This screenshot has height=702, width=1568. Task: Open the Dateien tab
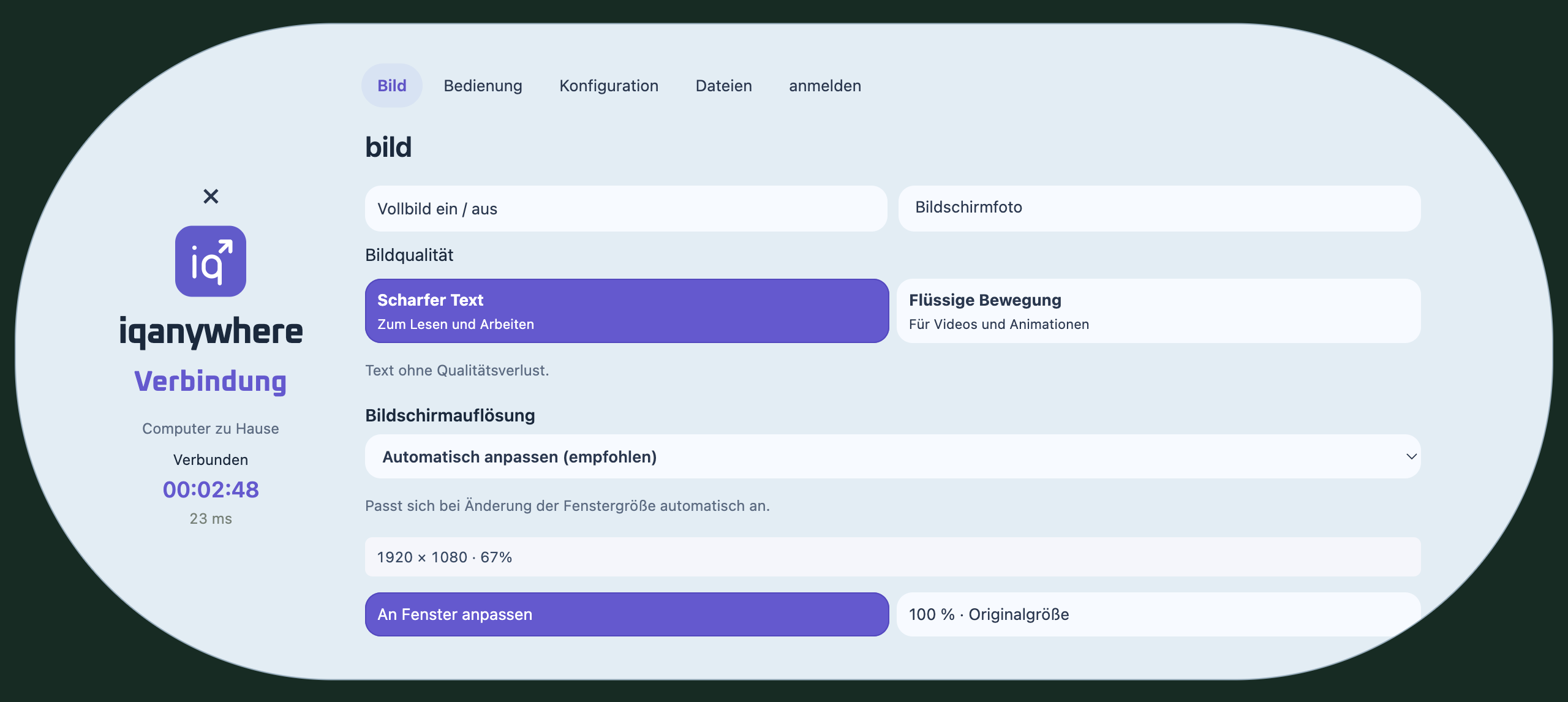723,86
